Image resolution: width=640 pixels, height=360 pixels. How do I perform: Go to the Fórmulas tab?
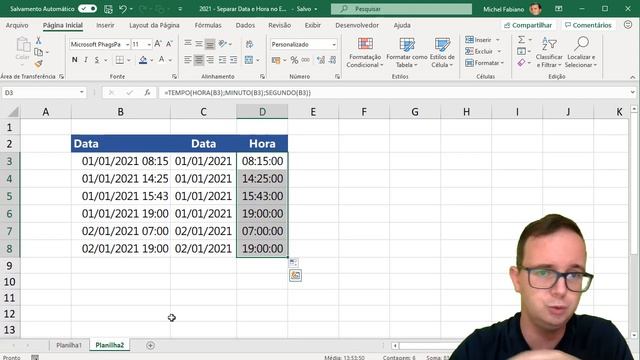coord(208,25)
